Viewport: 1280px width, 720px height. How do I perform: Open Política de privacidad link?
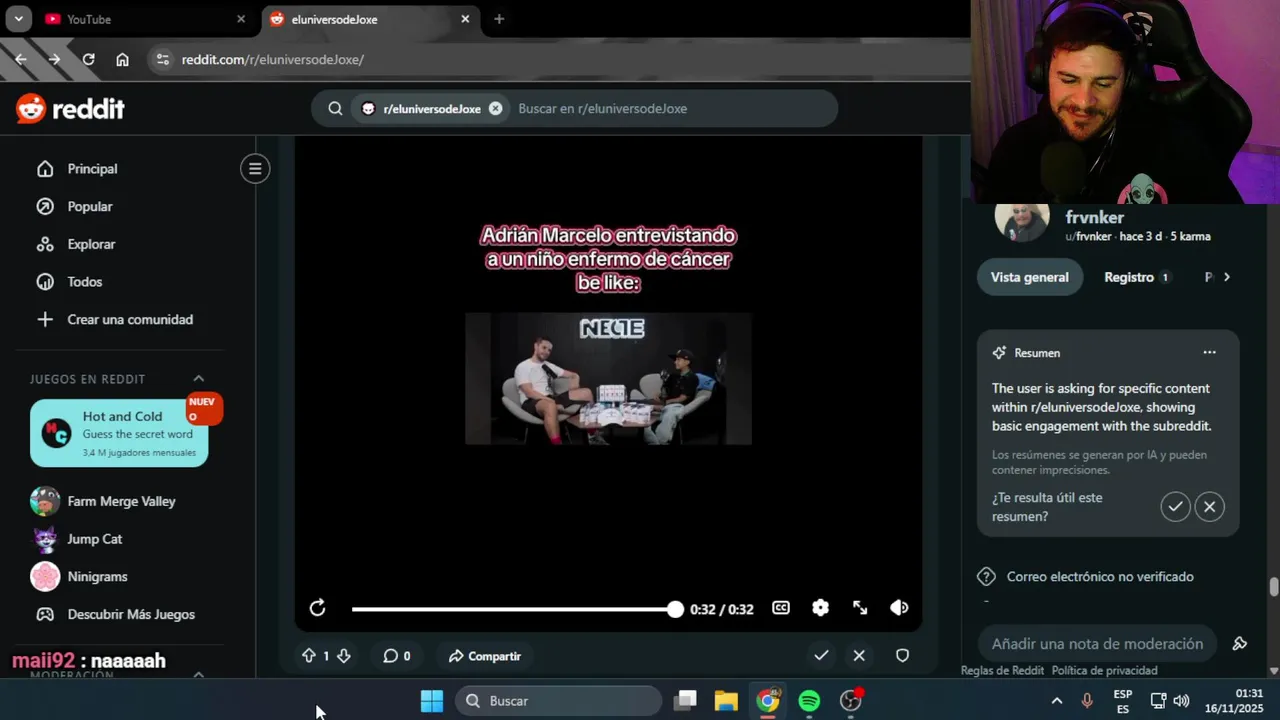pos(1104,671)
